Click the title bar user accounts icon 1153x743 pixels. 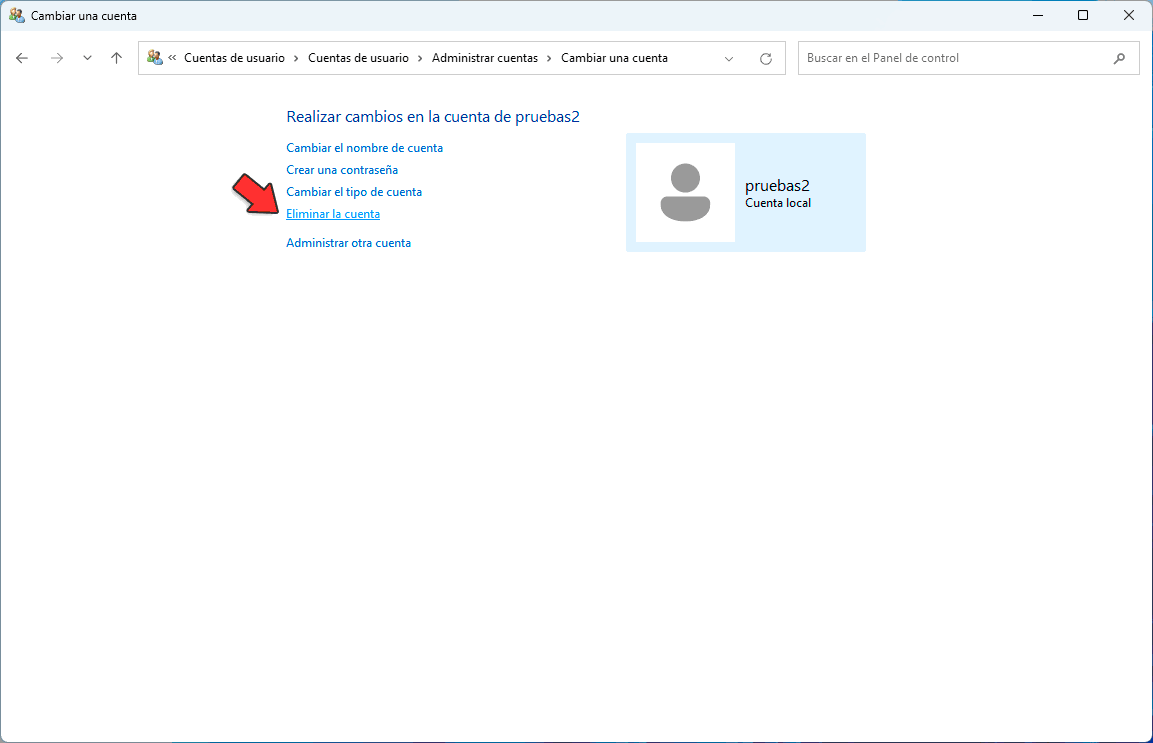pos(16,15)
